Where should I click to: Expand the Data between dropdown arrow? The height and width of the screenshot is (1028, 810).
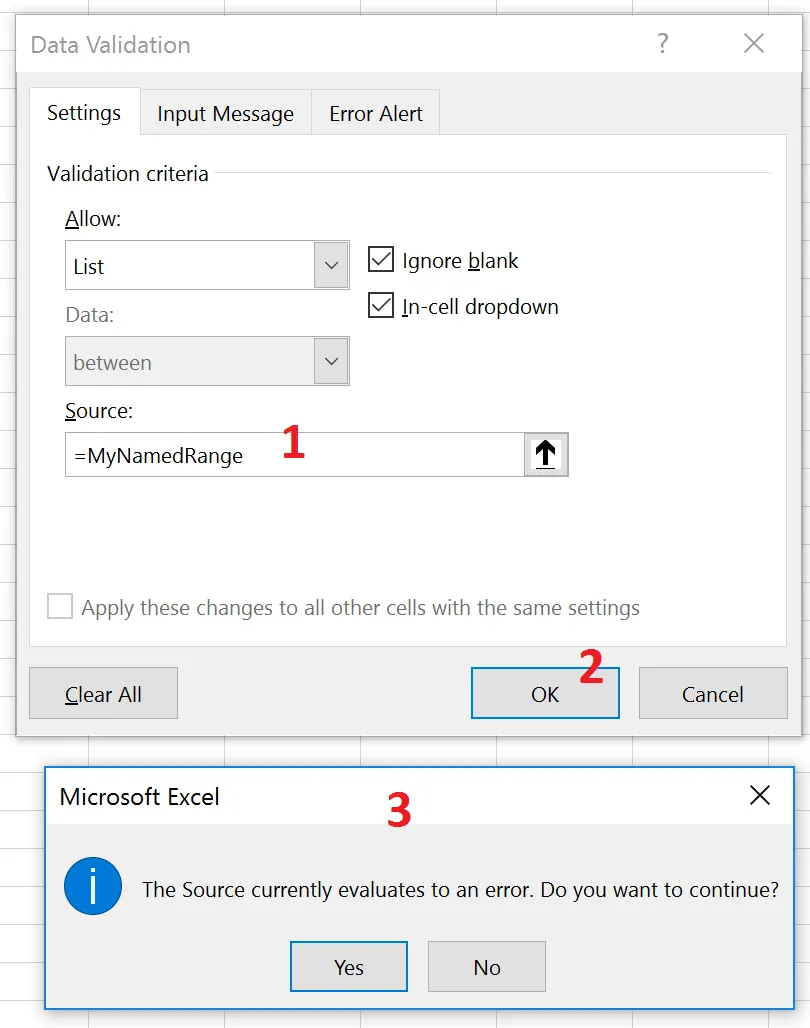(331, 362)
